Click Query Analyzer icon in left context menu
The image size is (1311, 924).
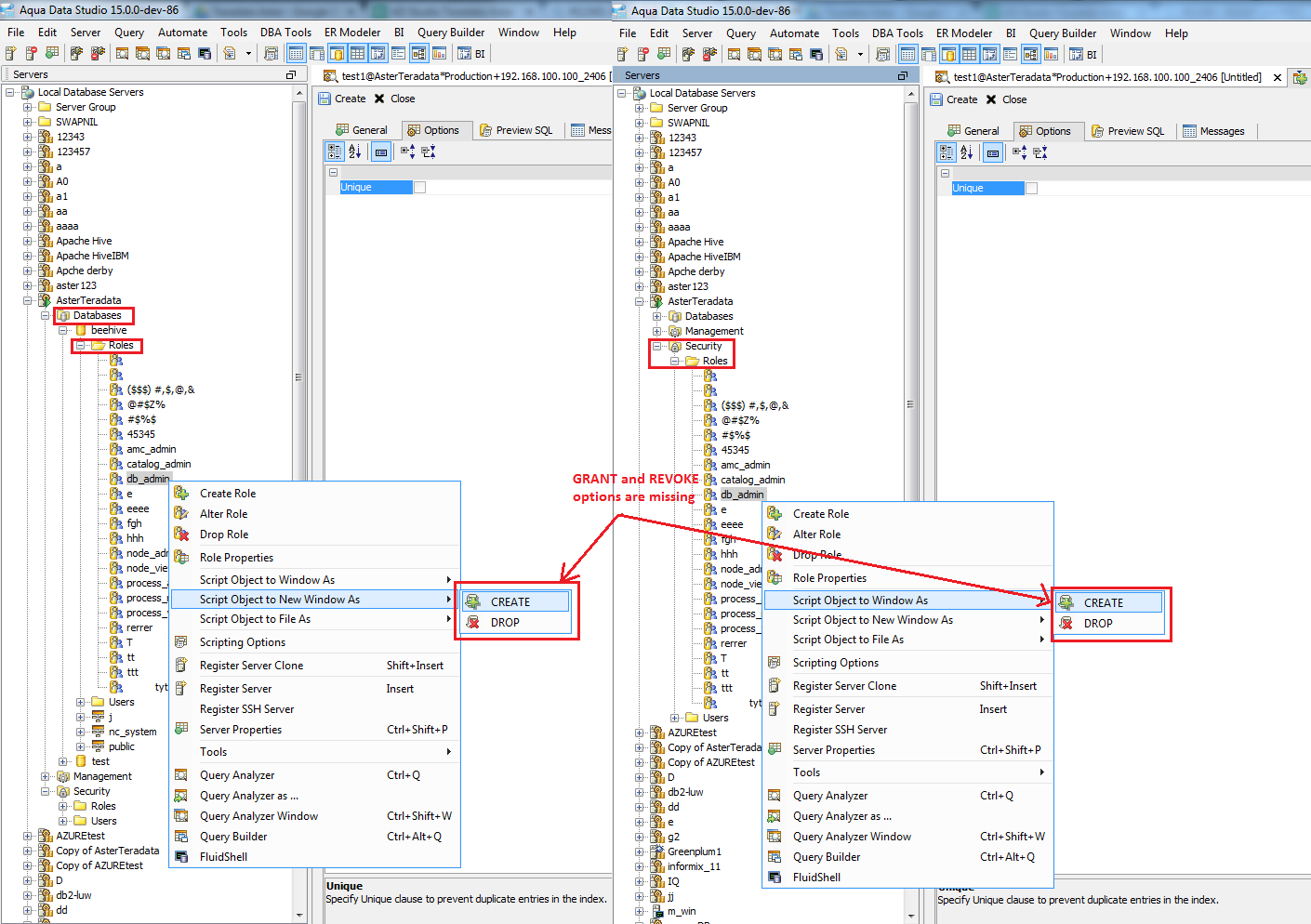point(181,775)
